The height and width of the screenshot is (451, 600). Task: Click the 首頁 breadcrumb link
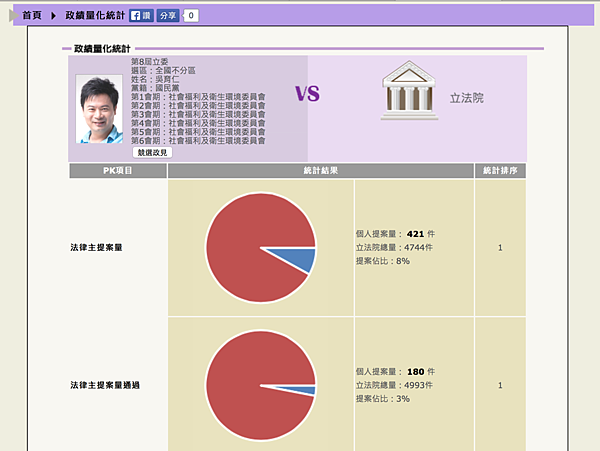[x=32, y=15]
